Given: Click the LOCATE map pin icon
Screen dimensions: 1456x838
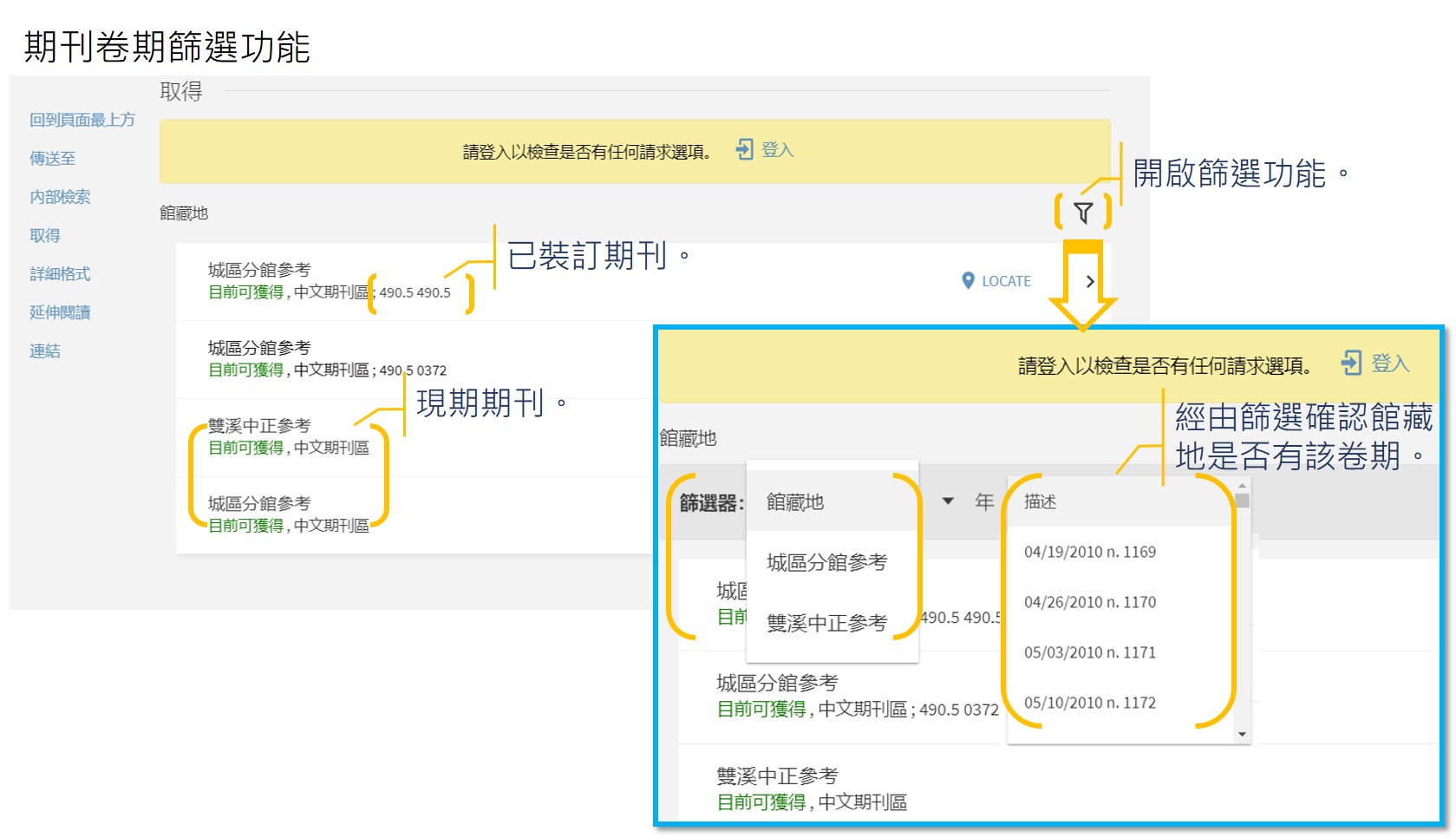Looking at the screenshot, I should pos(968,281).
